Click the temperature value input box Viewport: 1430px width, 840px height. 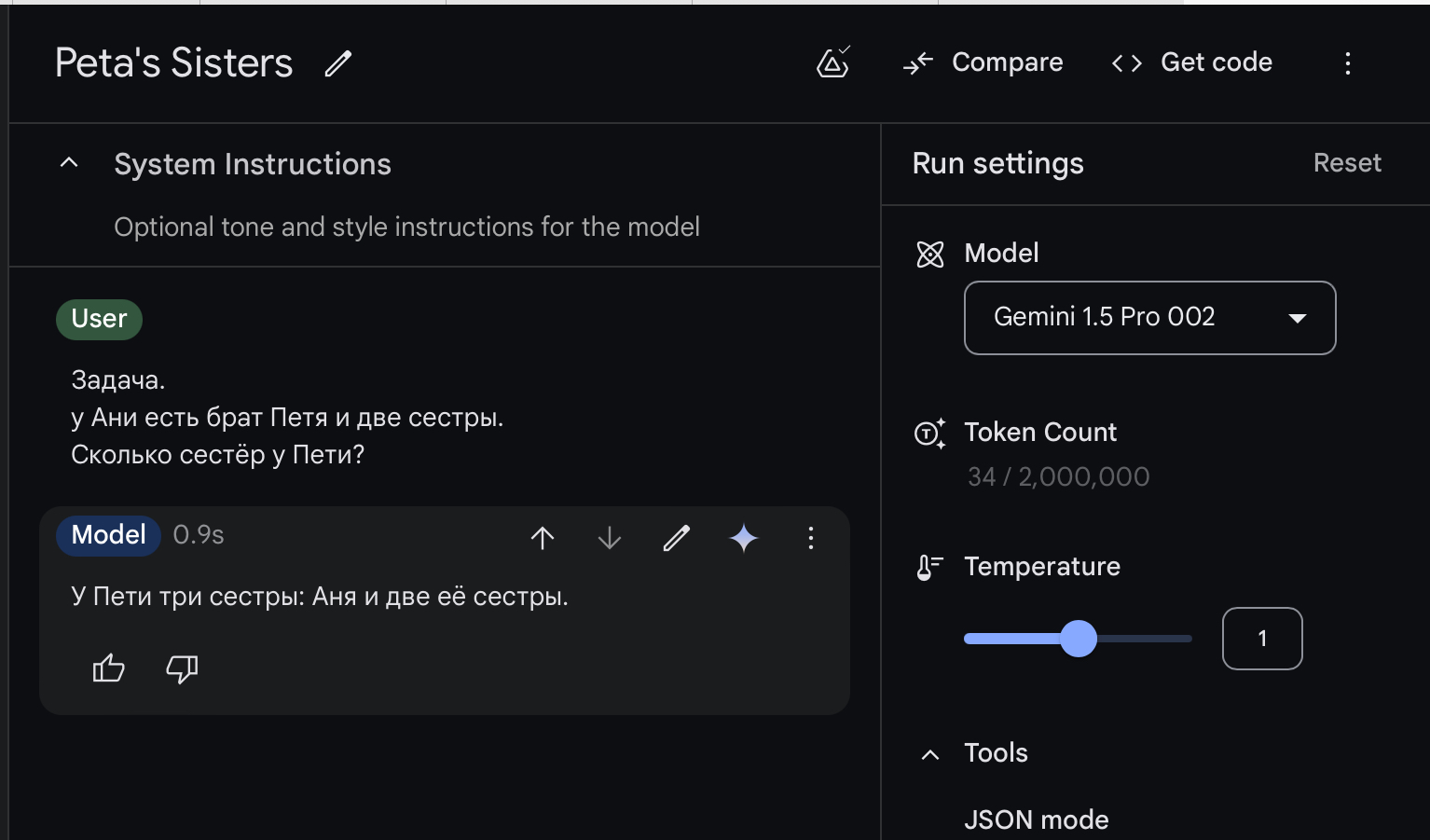[x=1261, y=639]
